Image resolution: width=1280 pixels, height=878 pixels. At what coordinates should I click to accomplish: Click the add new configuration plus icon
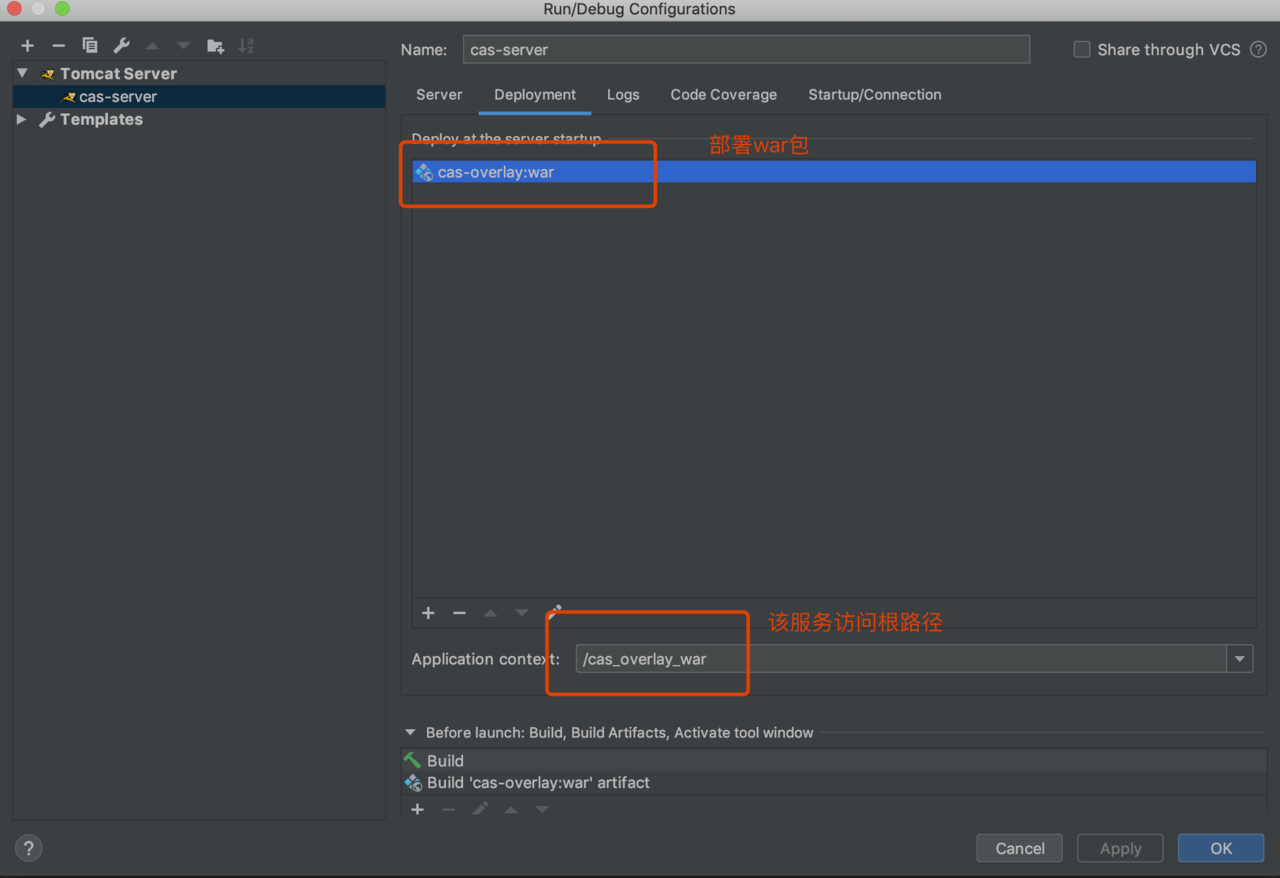click(x=27, y=45)
